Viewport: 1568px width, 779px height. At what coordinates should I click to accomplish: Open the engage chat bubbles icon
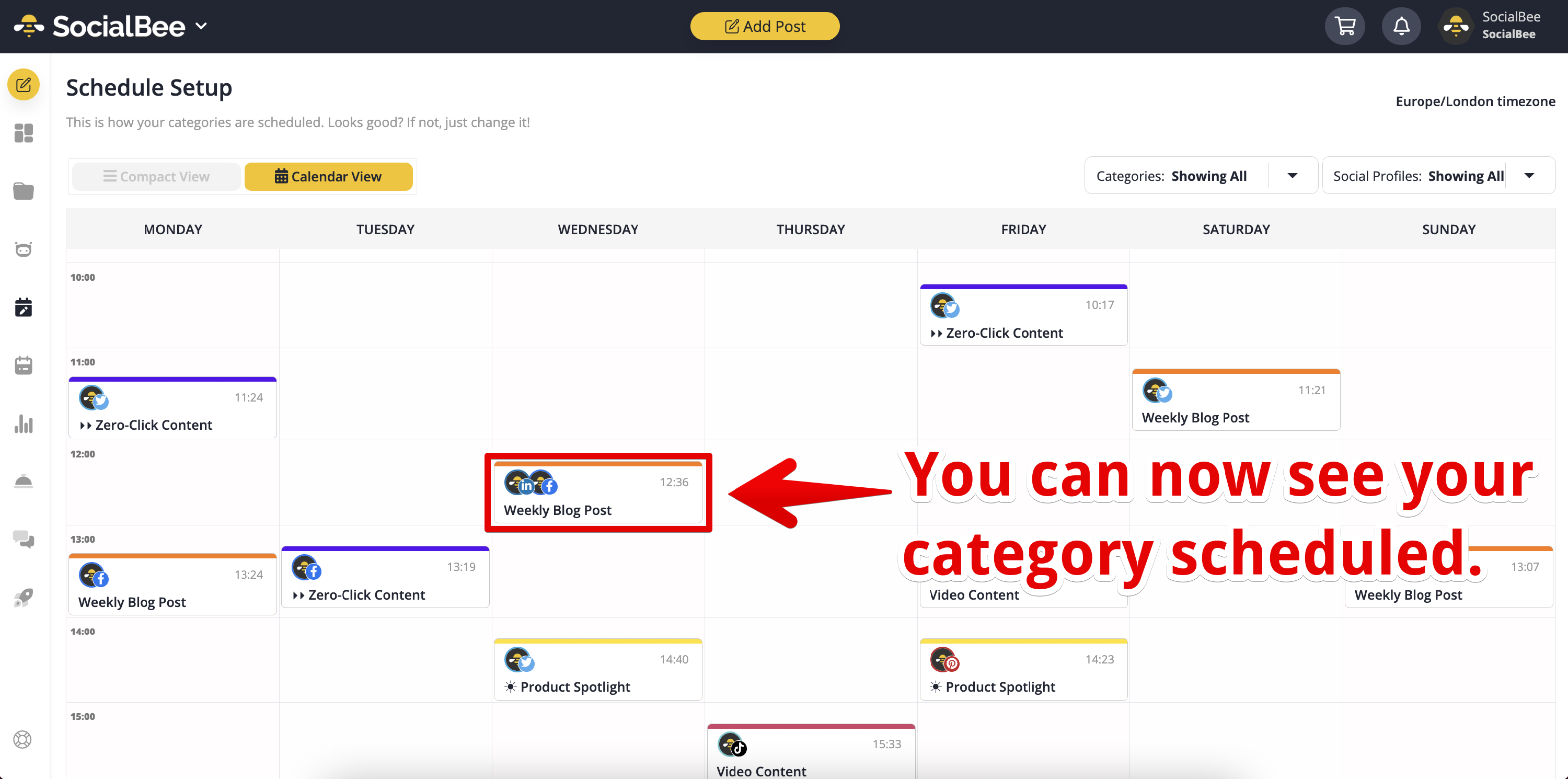point(23,539)
